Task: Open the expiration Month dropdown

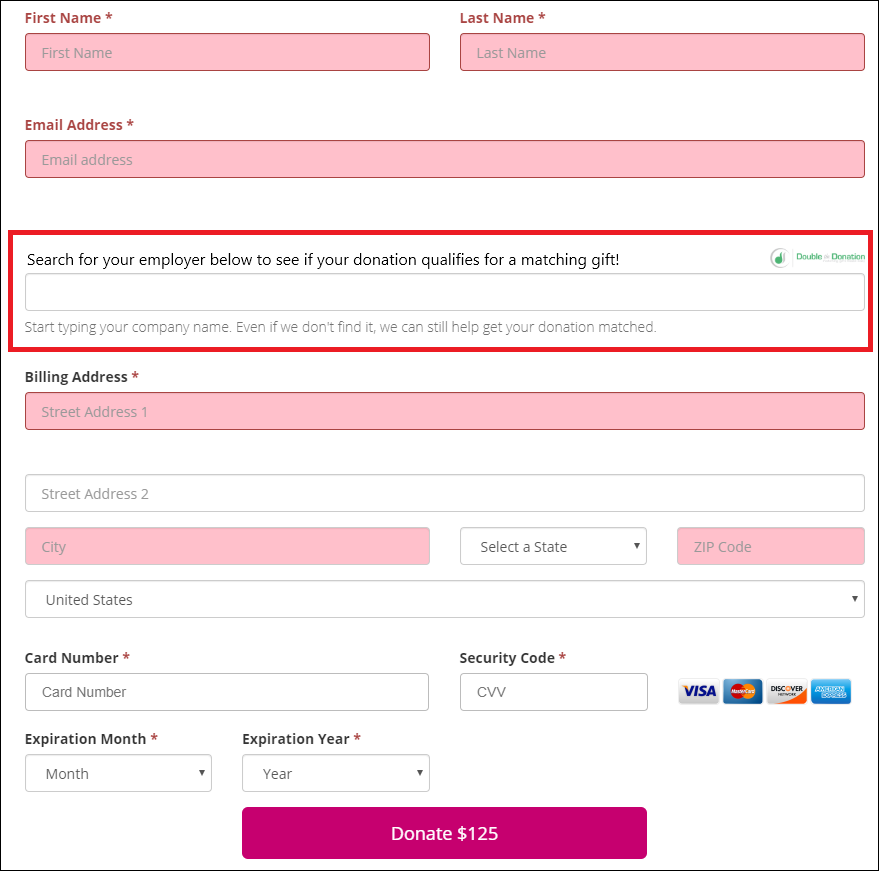Action: (x=118, y=773)
